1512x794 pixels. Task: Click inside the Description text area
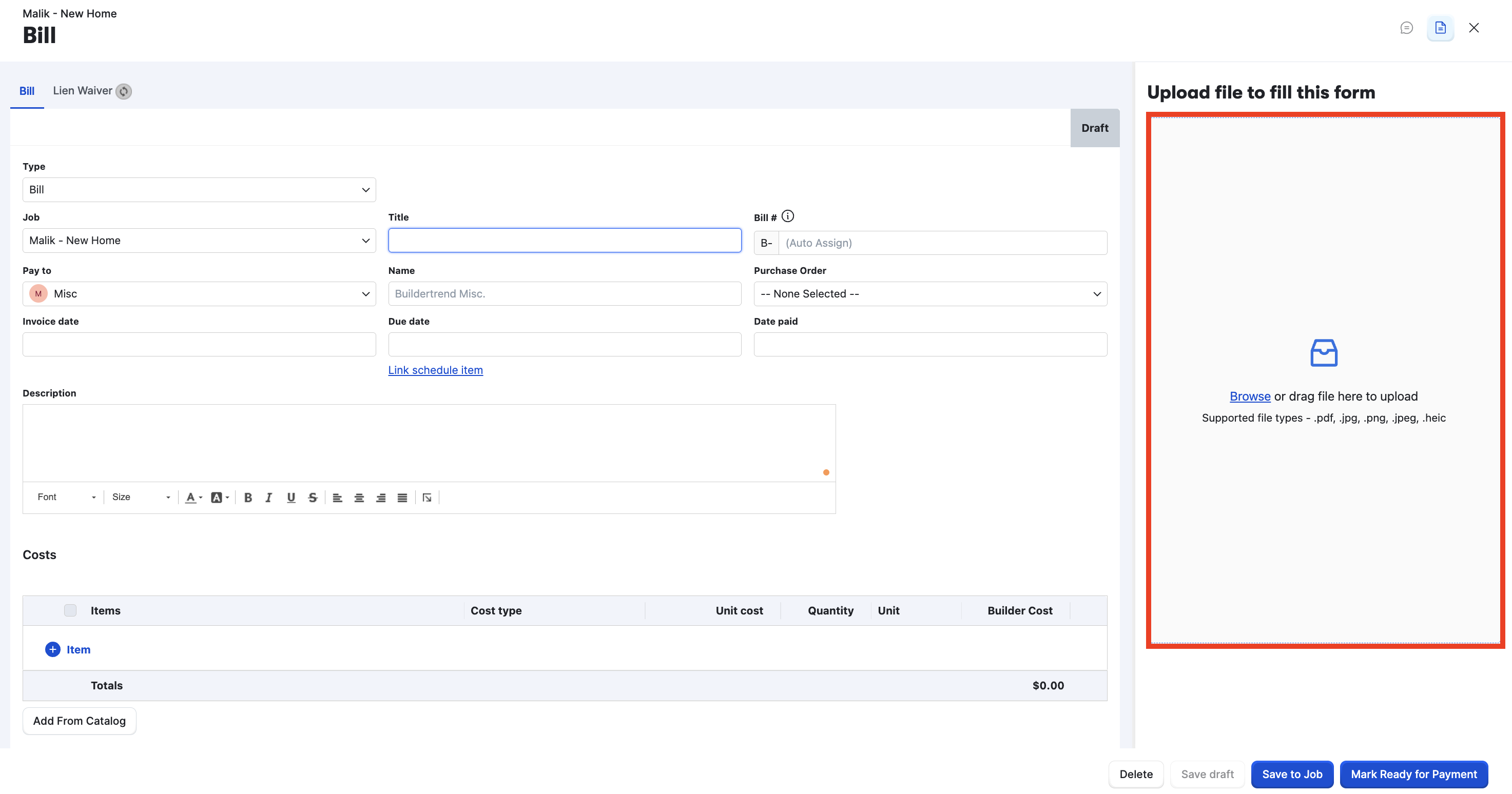(429, 443)
